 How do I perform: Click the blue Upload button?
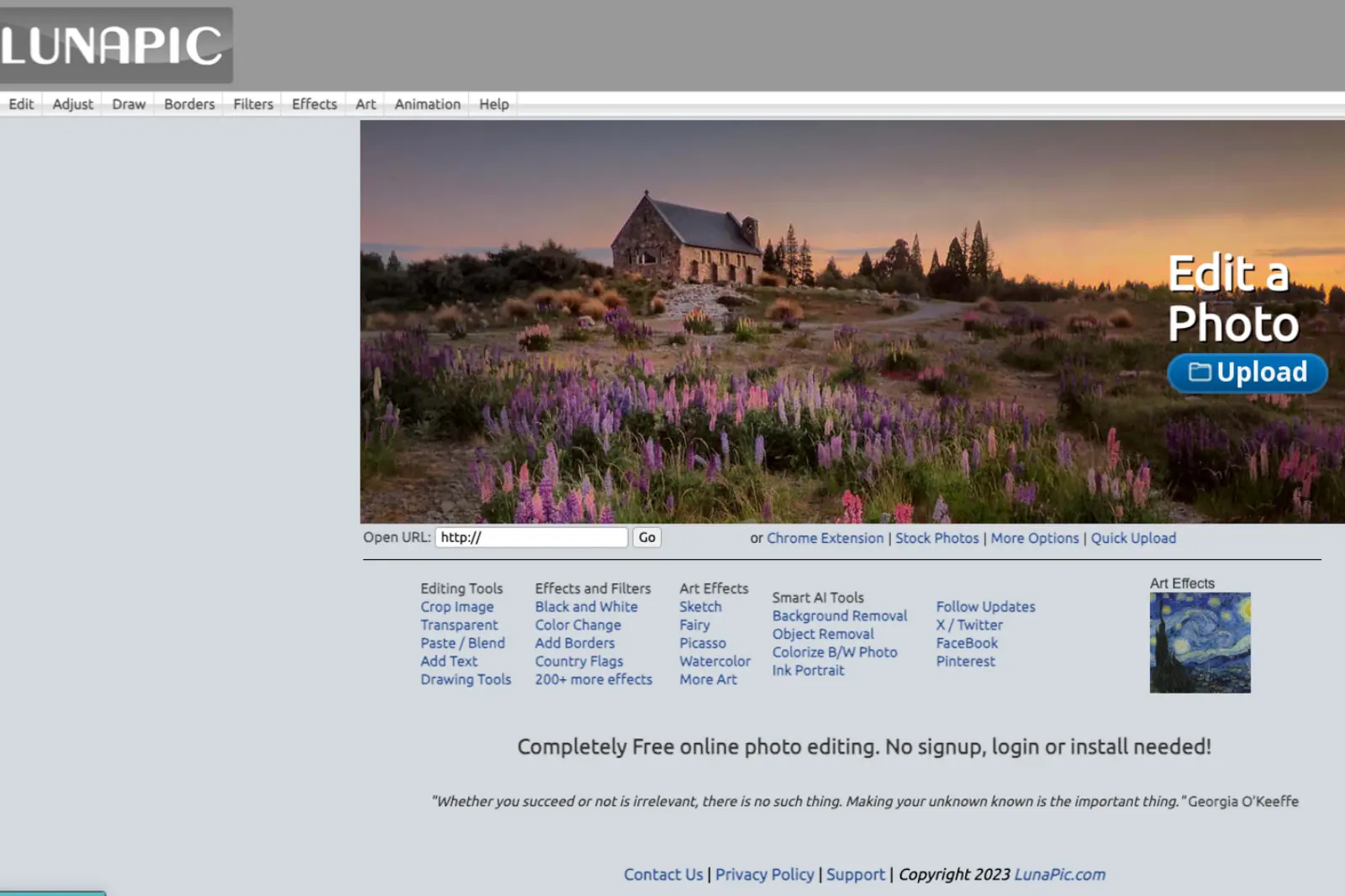1247,372
